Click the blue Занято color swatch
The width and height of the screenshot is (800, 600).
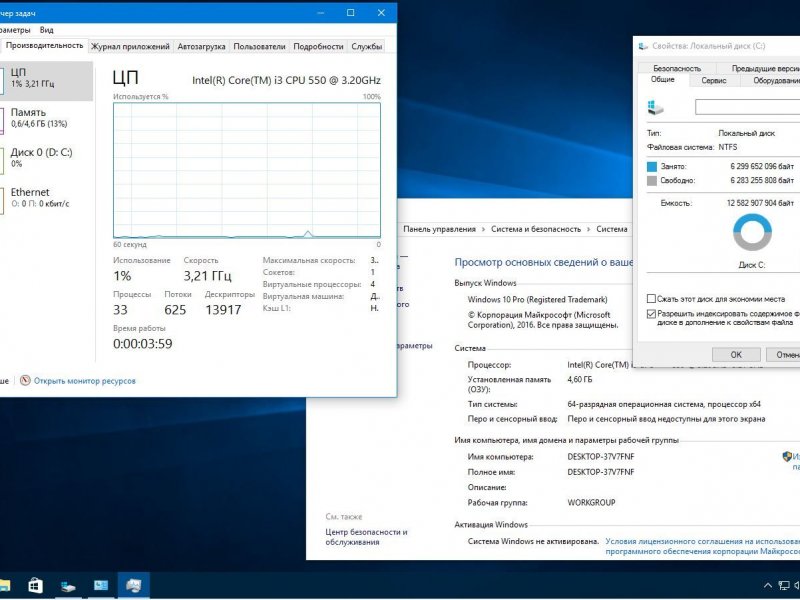tap(652, 166)
